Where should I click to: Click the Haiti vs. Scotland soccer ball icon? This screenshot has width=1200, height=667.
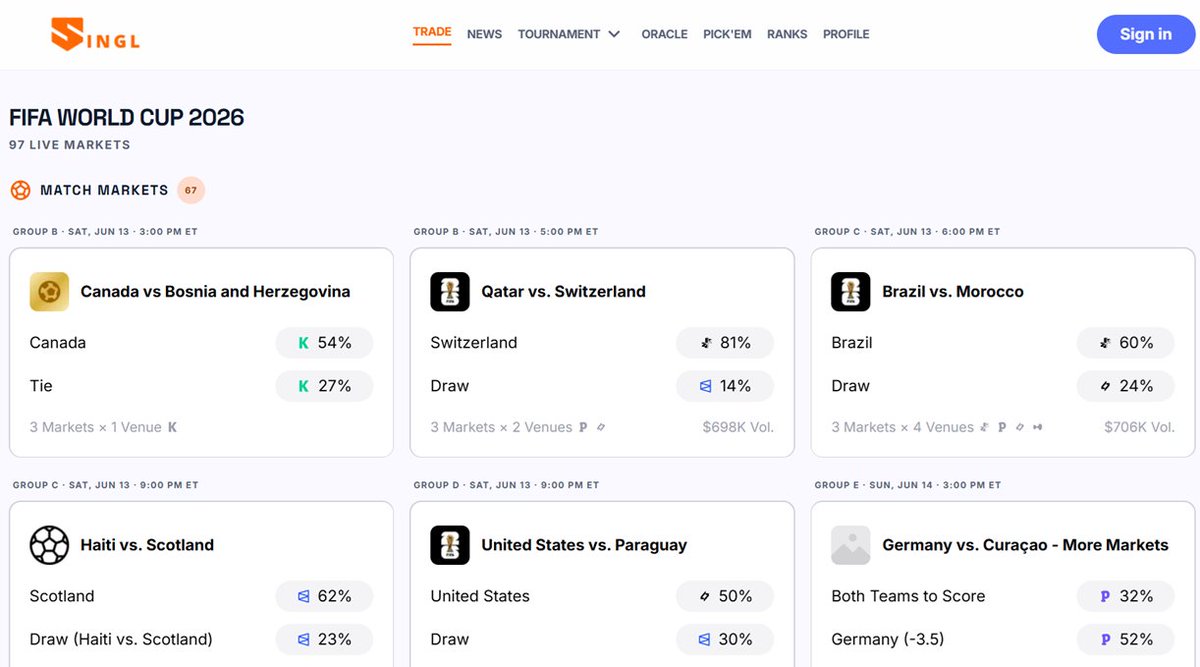click(49, 545)
